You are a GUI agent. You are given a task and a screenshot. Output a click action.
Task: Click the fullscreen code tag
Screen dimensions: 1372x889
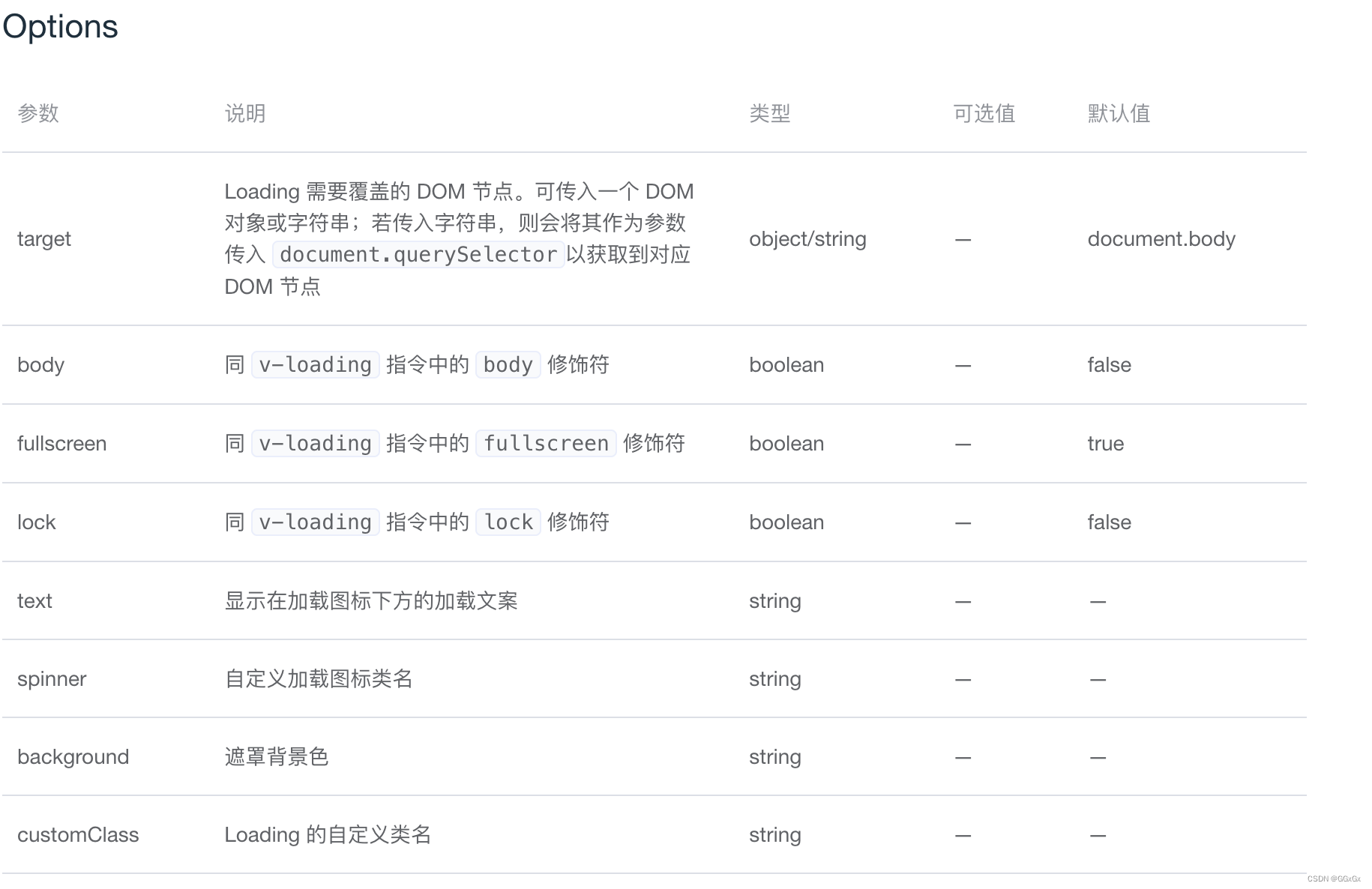[545, 443]
